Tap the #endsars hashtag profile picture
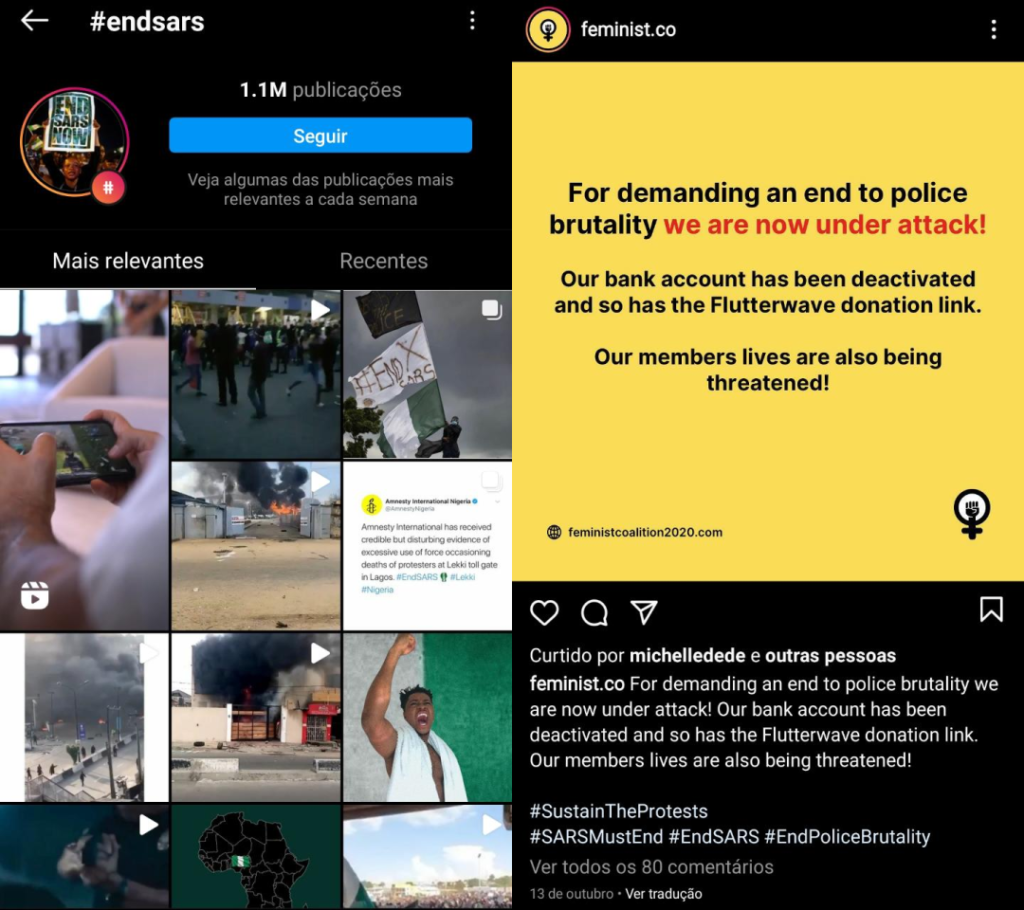 [x=74, y=142]
